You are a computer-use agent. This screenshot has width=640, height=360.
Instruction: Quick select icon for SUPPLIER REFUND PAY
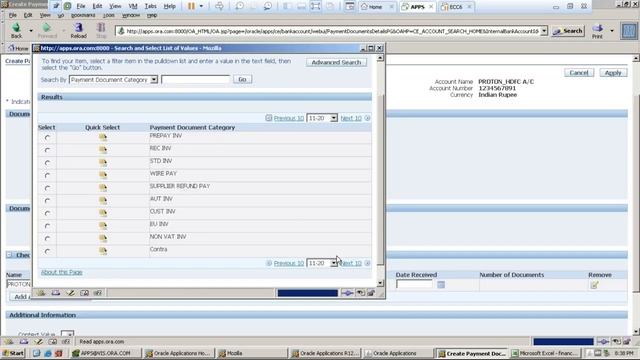point(103,188)
